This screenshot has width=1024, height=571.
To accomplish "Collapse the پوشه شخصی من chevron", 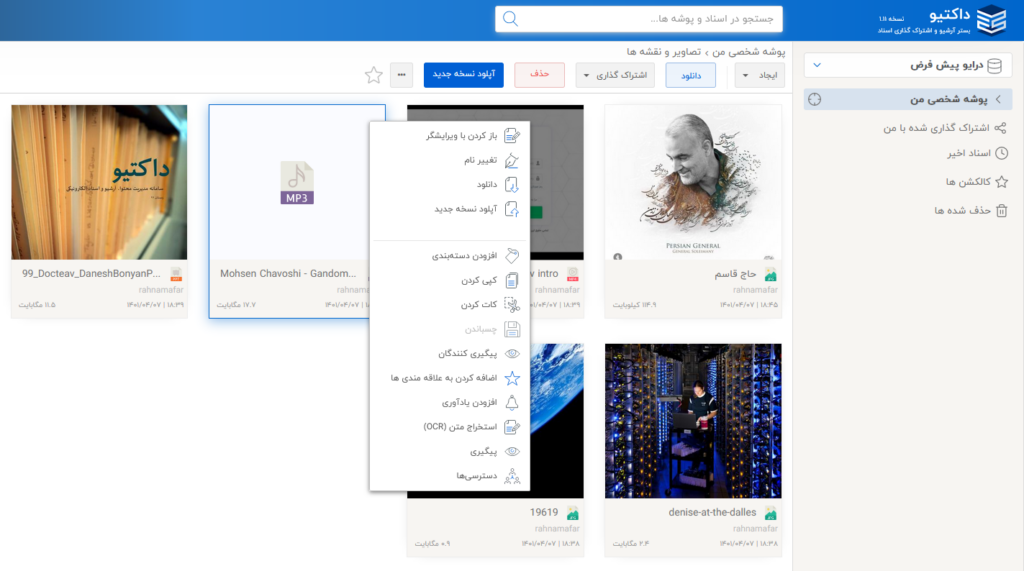I will click(998, 99).
